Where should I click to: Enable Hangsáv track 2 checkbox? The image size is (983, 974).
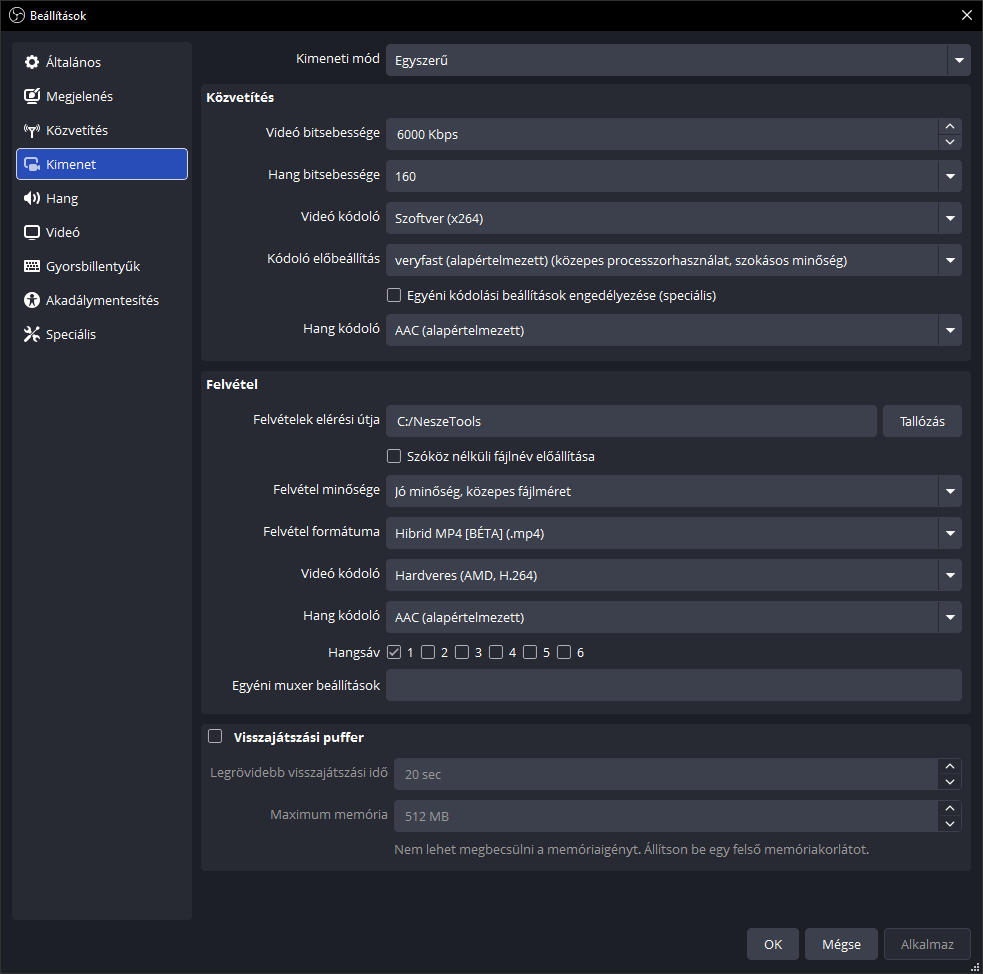[429, 651]
